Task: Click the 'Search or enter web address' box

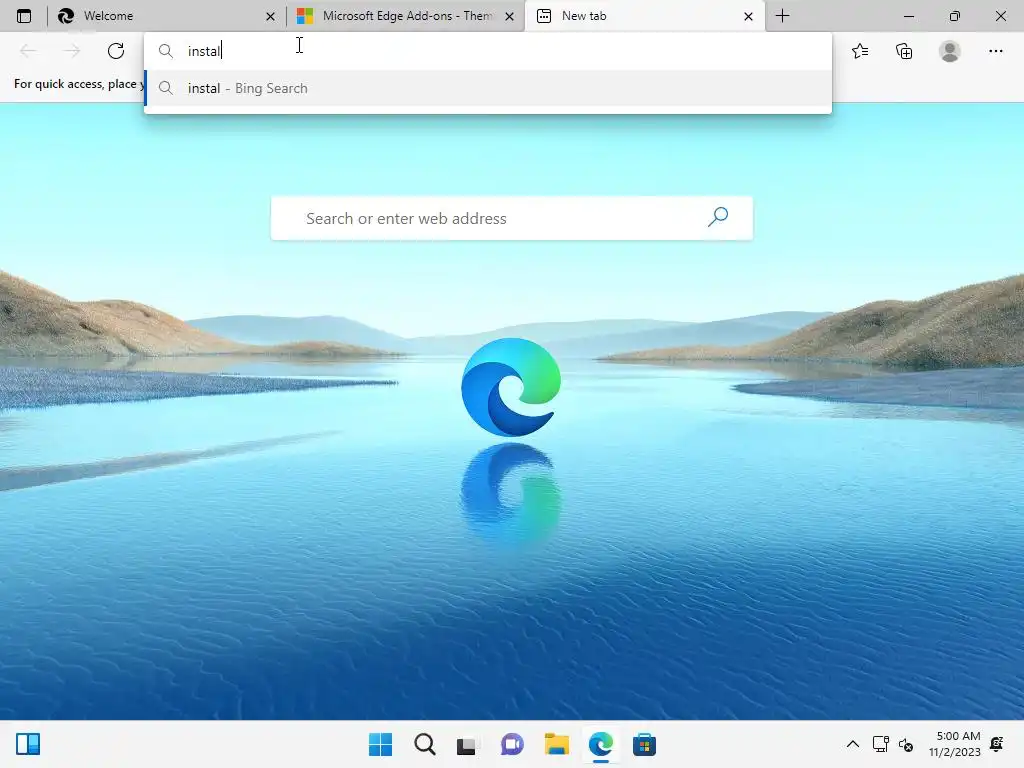Action: coord(512,218)
